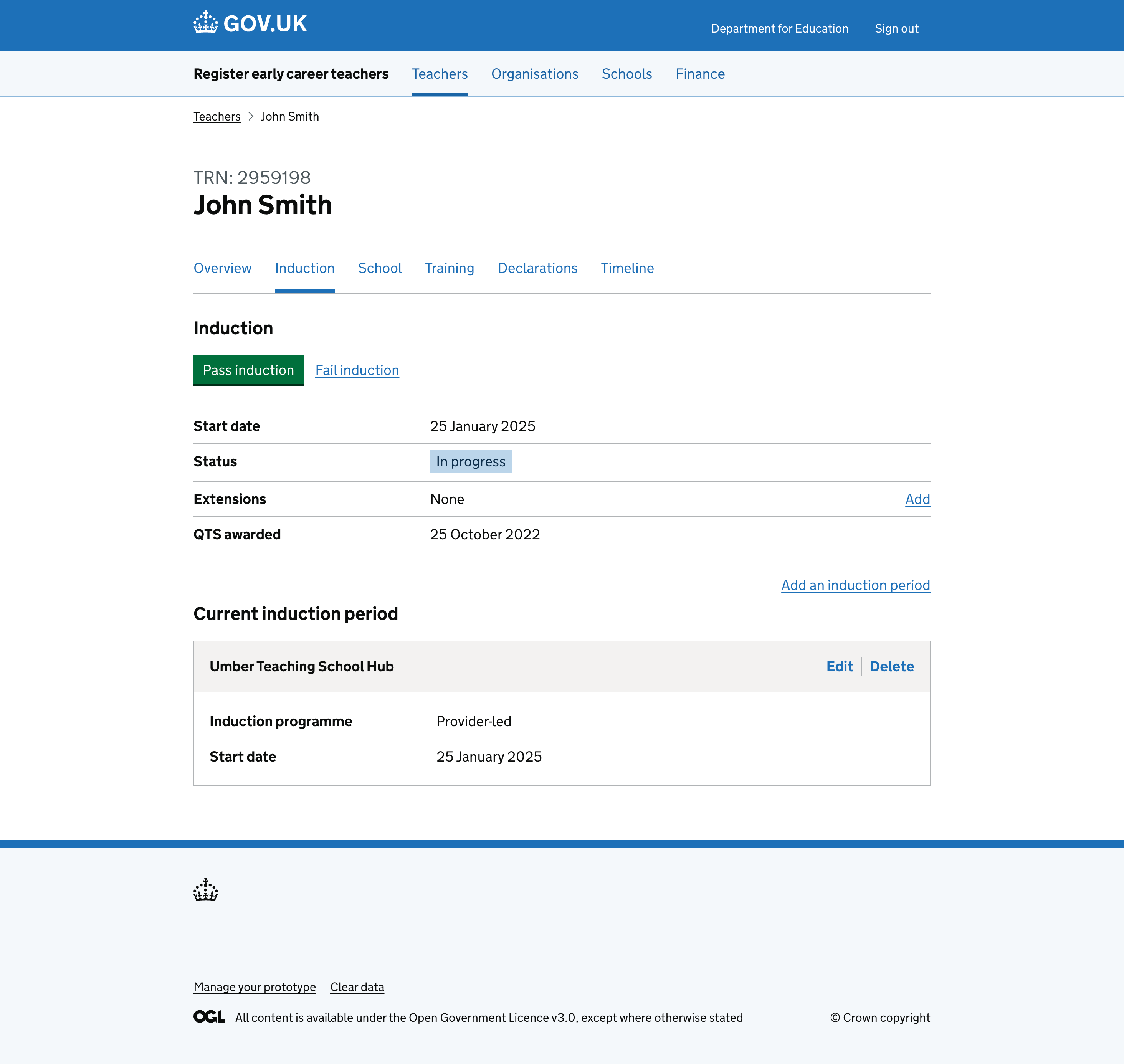Sign out from the header
The width and height of the screenshot is (1124, 1064).
896,29
